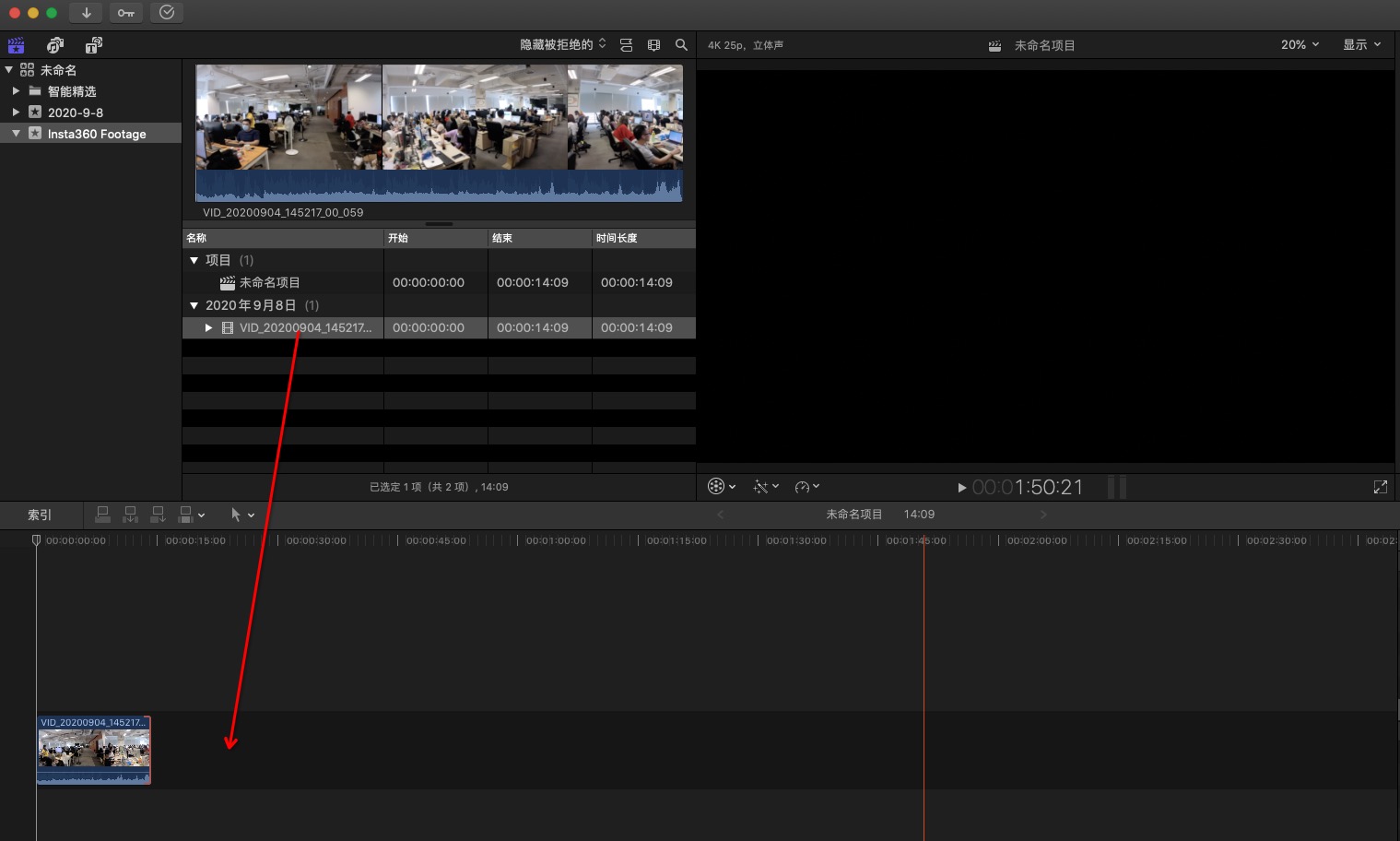The height and width of the screenshot is (841, 1400).
Task: Collapse the 项目 group in list
Action: [194, 260]
